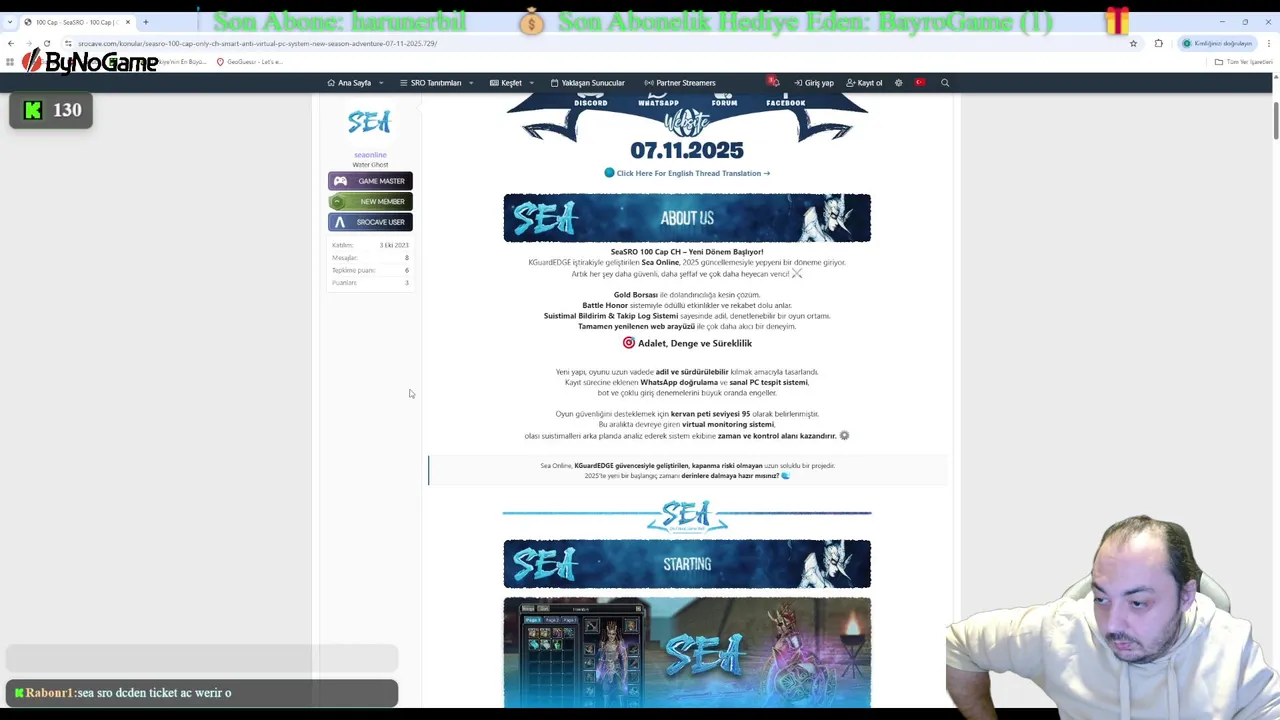Open the Chrome three-dot menu
This screenshot has height=720, width=1280.
tap(1270, 43)
